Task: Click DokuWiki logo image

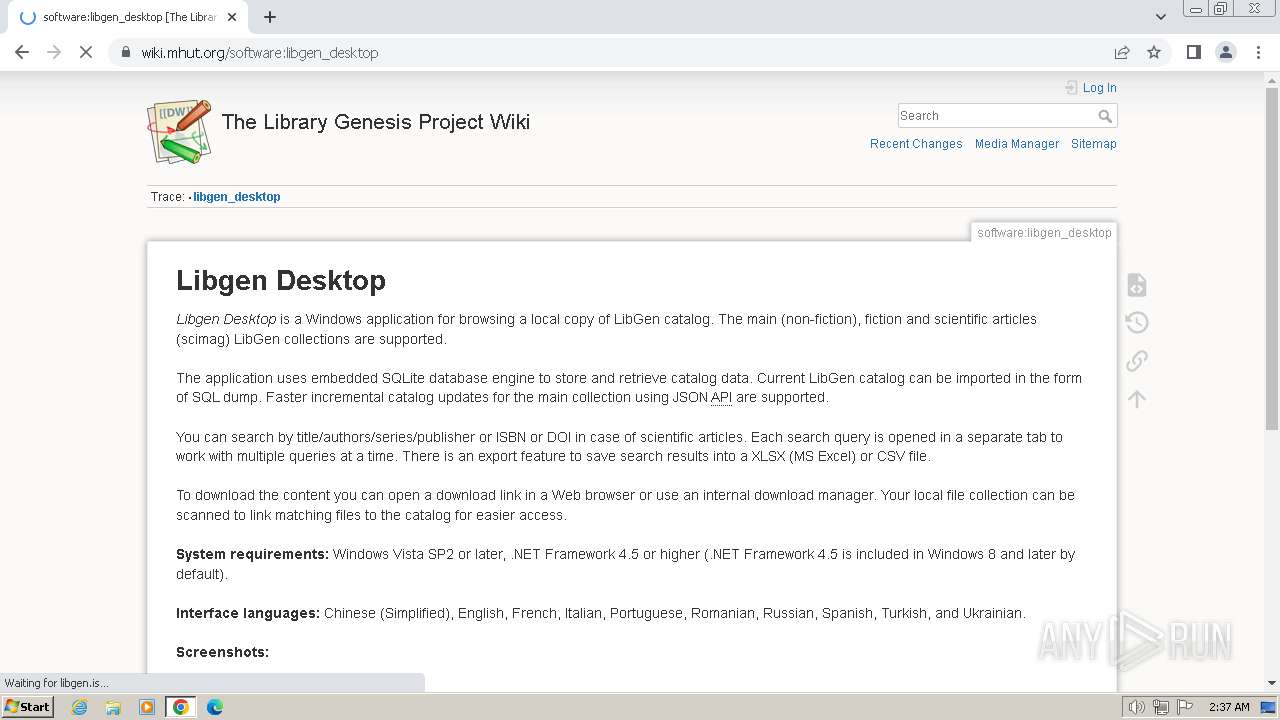Action: (180, 131)
